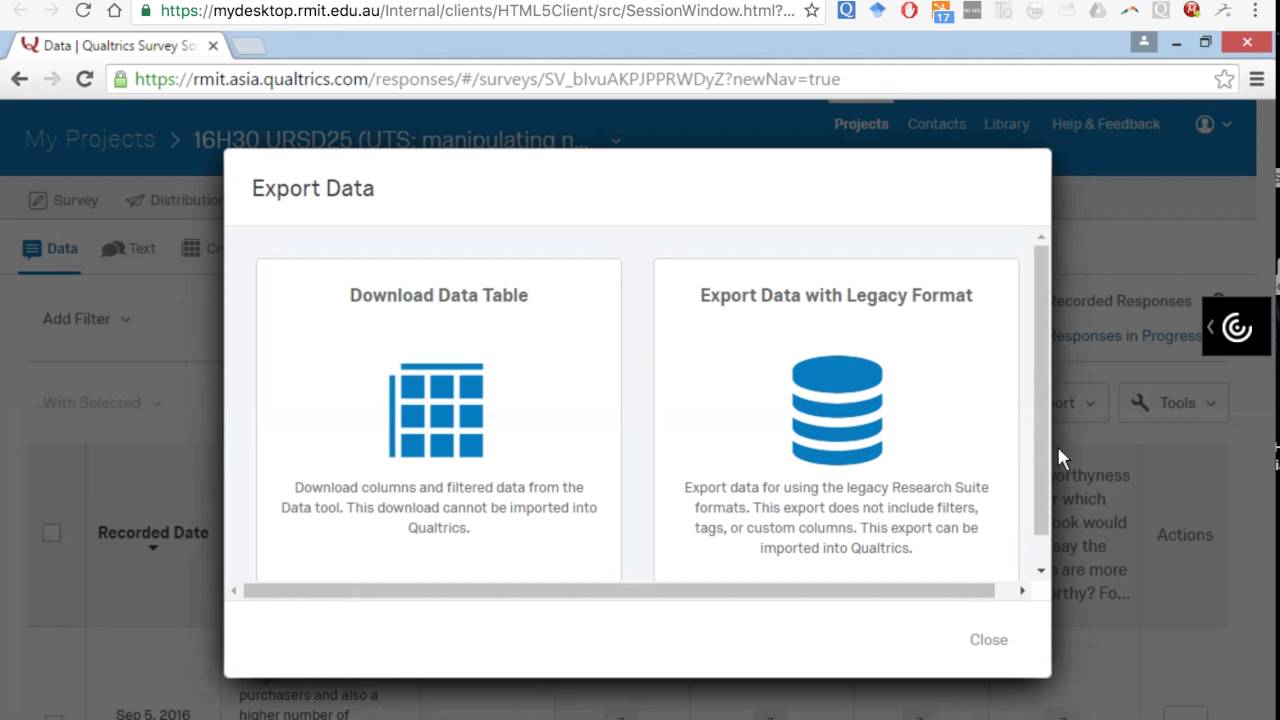Click Chrome user profile icon
The width and height of the screenshot is (1280, 720).
[1144, 42]
